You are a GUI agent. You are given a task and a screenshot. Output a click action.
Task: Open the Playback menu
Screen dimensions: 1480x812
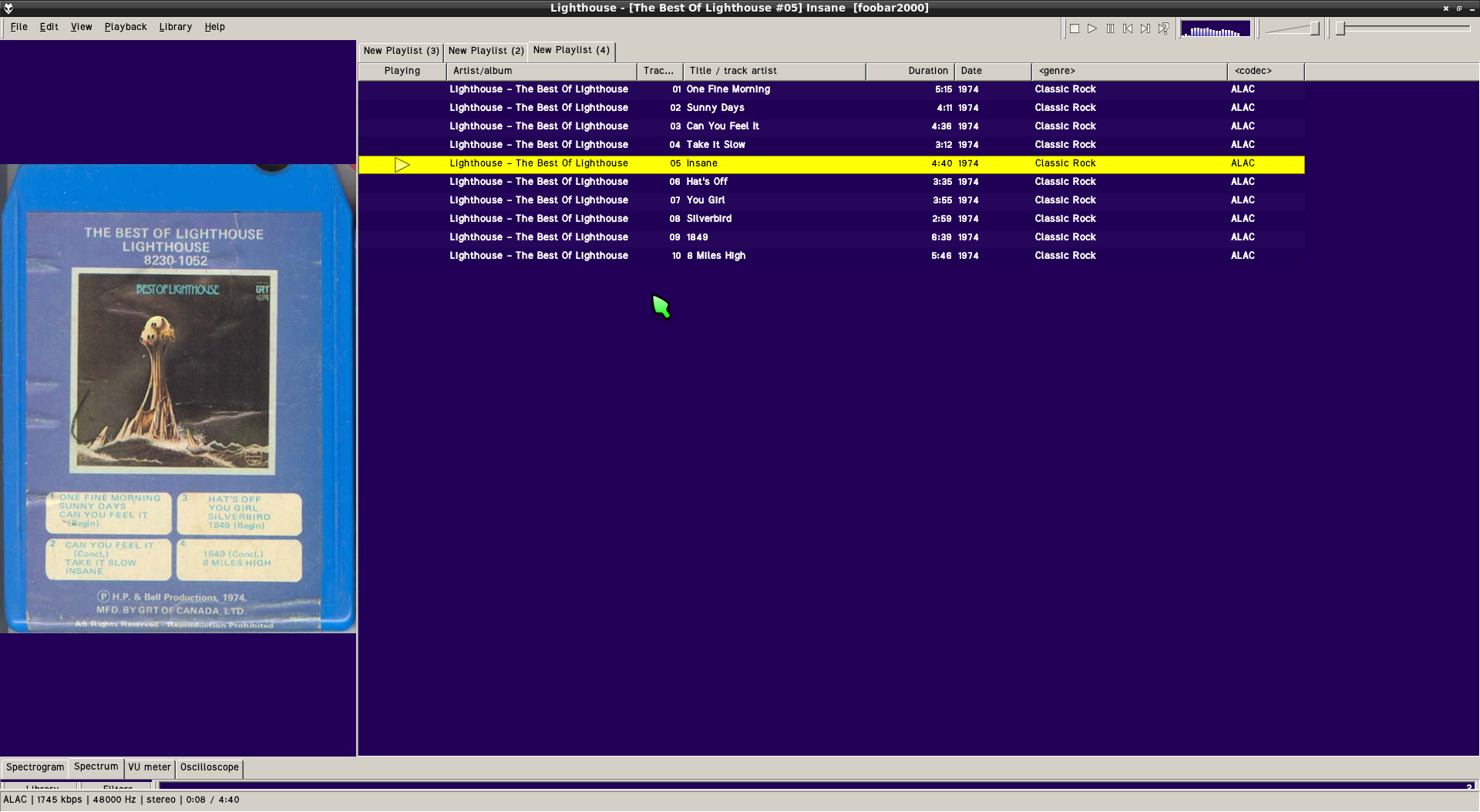click(126, 27)
